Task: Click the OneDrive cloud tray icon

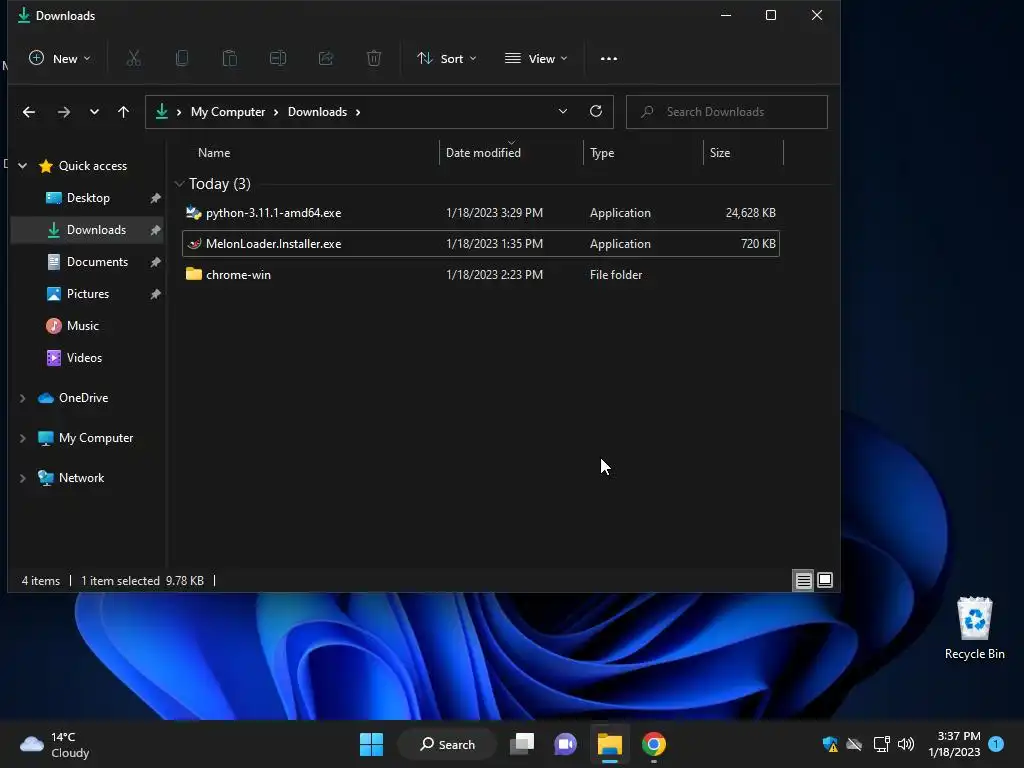Action: [x=854, y=744]
